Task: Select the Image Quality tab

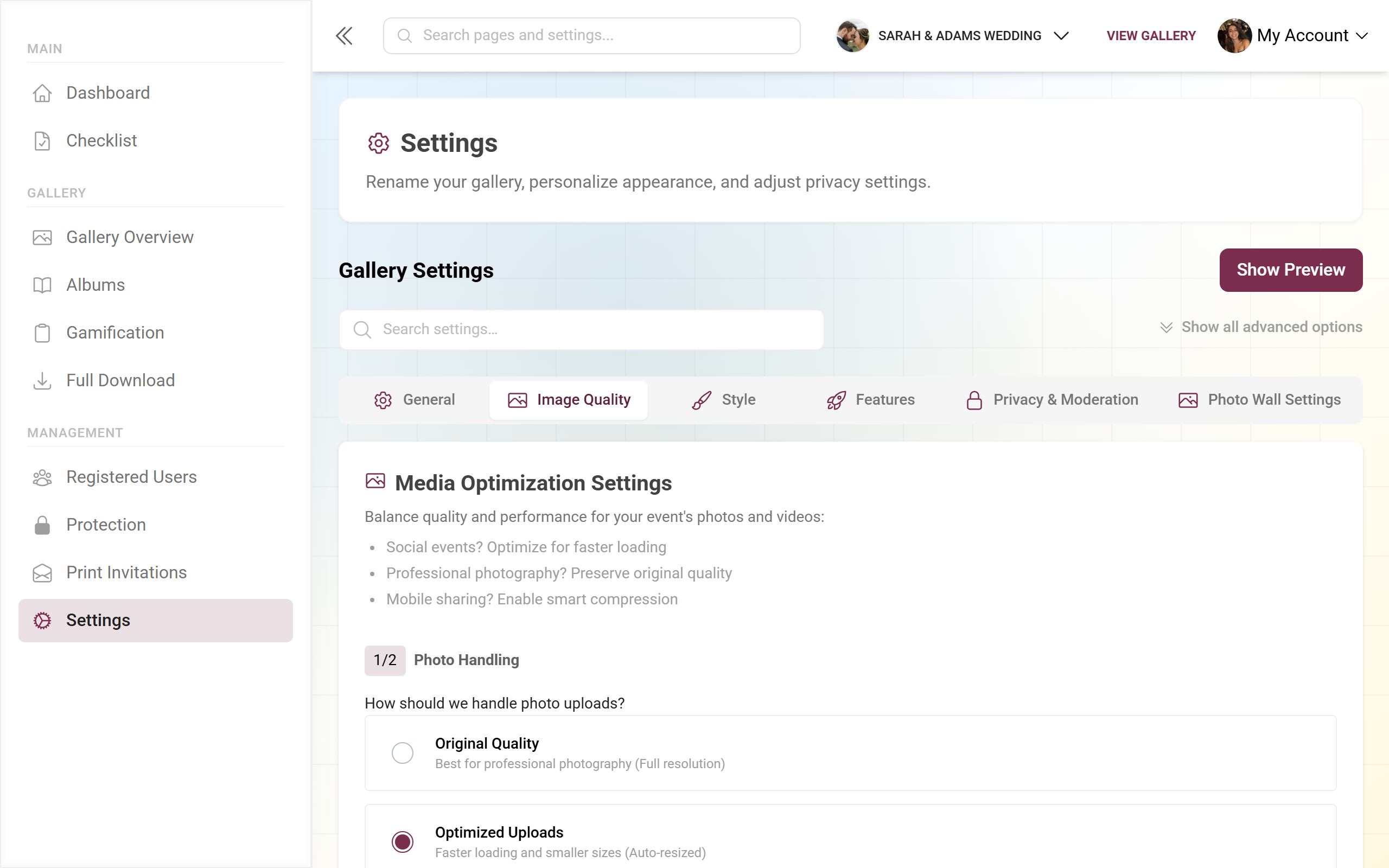Action: pyautogui.click(x=569, y=400)
